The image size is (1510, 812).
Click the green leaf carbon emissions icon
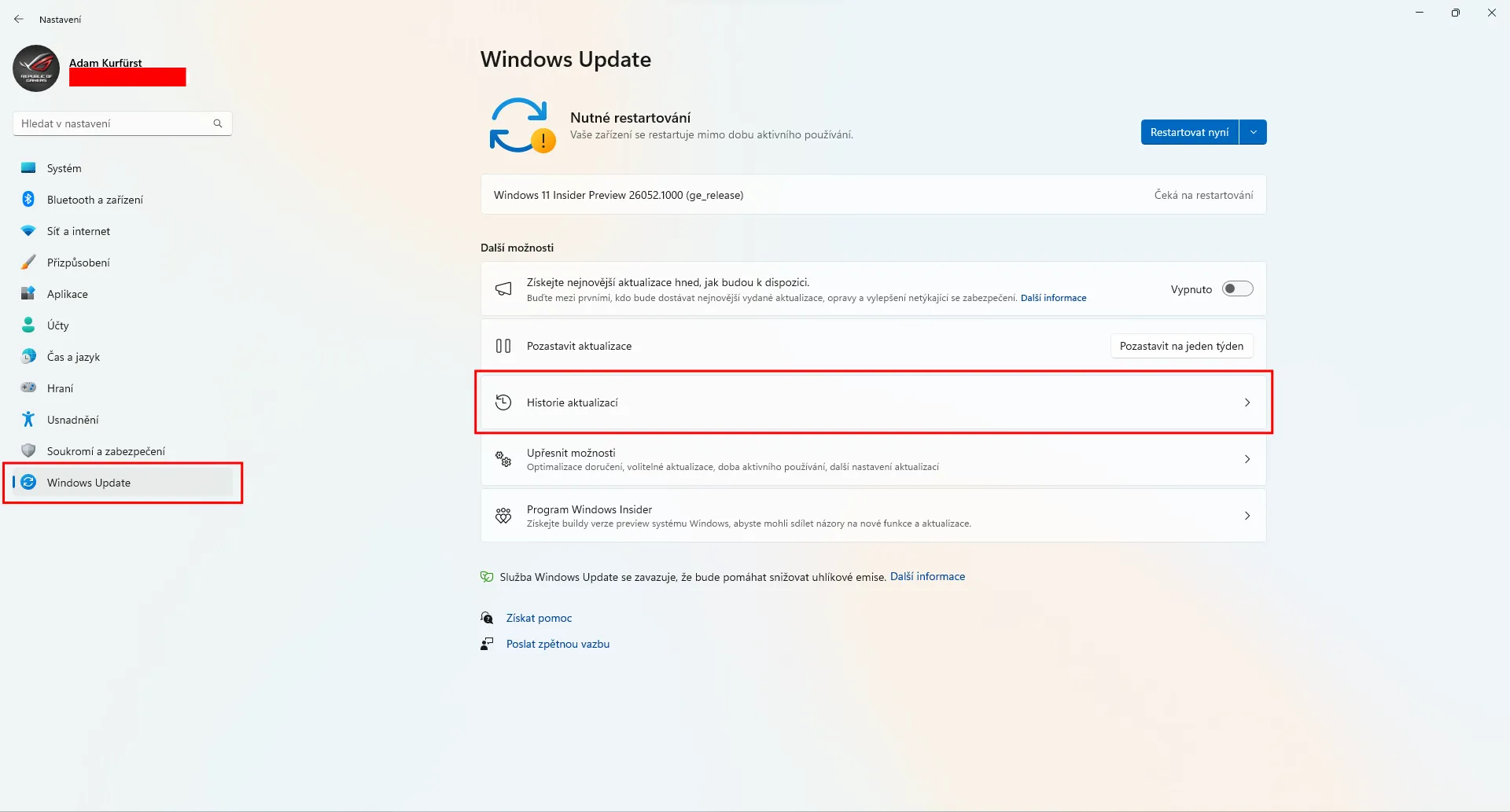coord(487,577)
